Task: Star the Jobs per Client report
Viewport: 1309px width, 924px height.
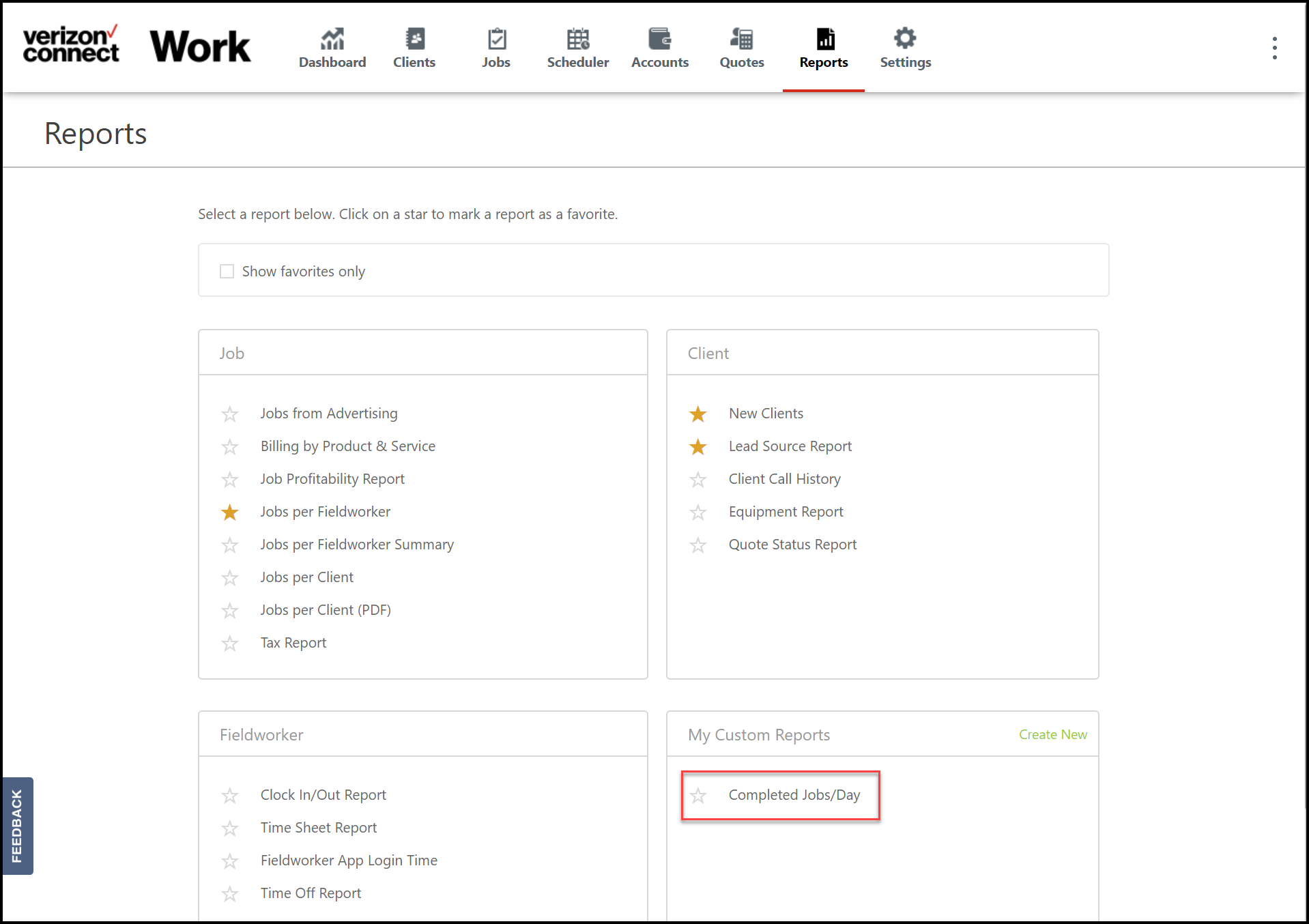Action: coord(230,578)
